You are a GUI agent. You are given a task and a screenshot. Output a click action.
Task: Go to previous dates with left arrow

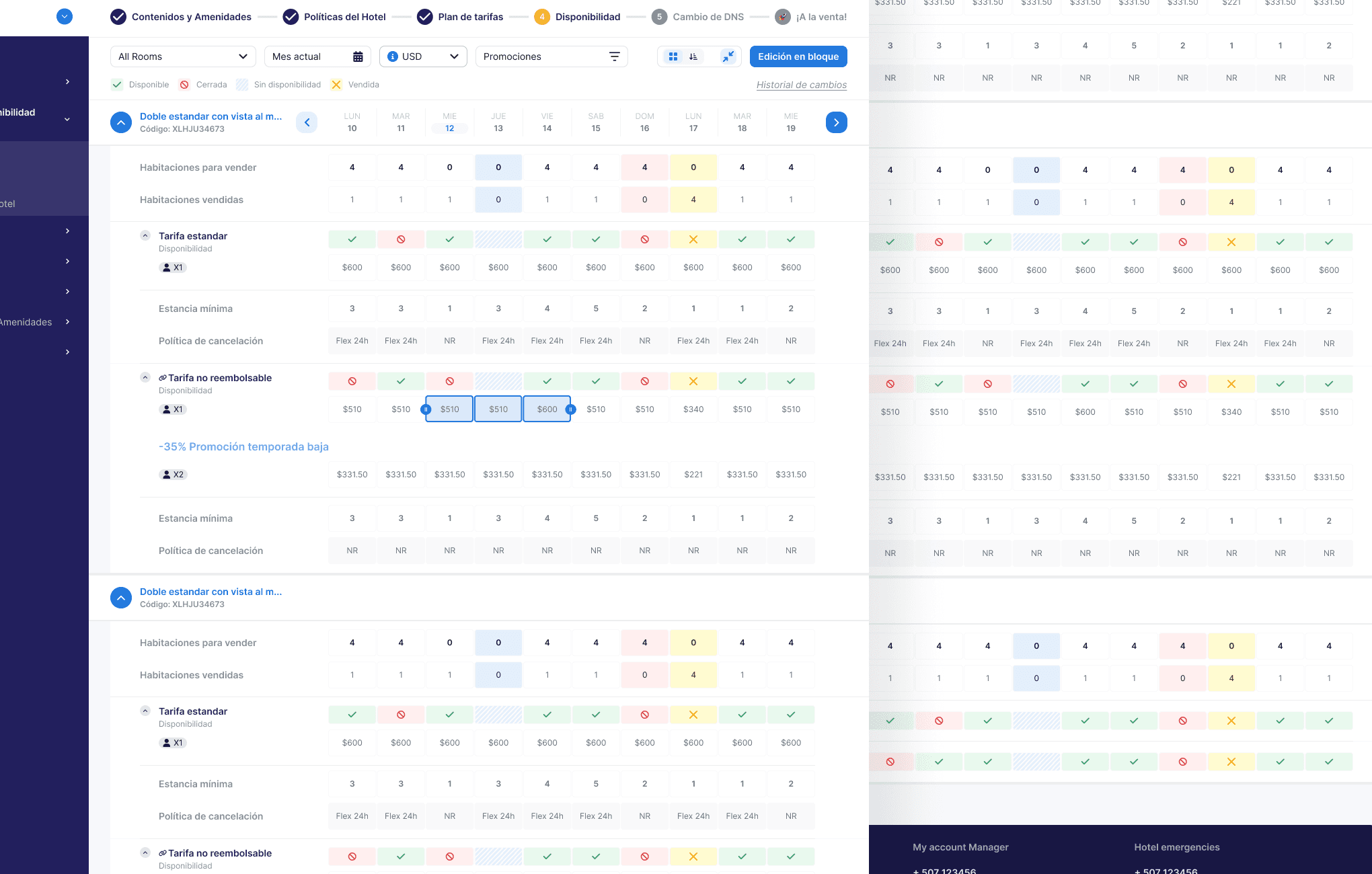[307, 122]
